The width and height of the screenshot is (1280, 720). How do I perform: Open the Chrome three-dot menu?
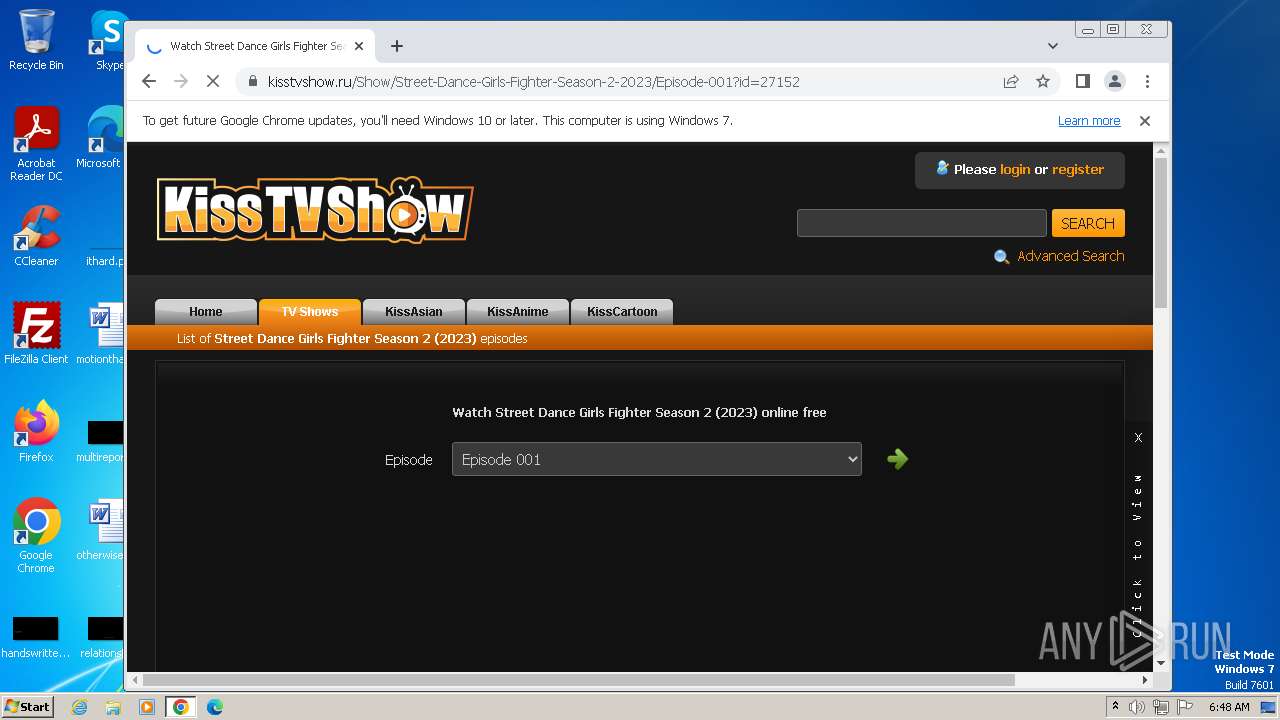(x=1147, y=81)
